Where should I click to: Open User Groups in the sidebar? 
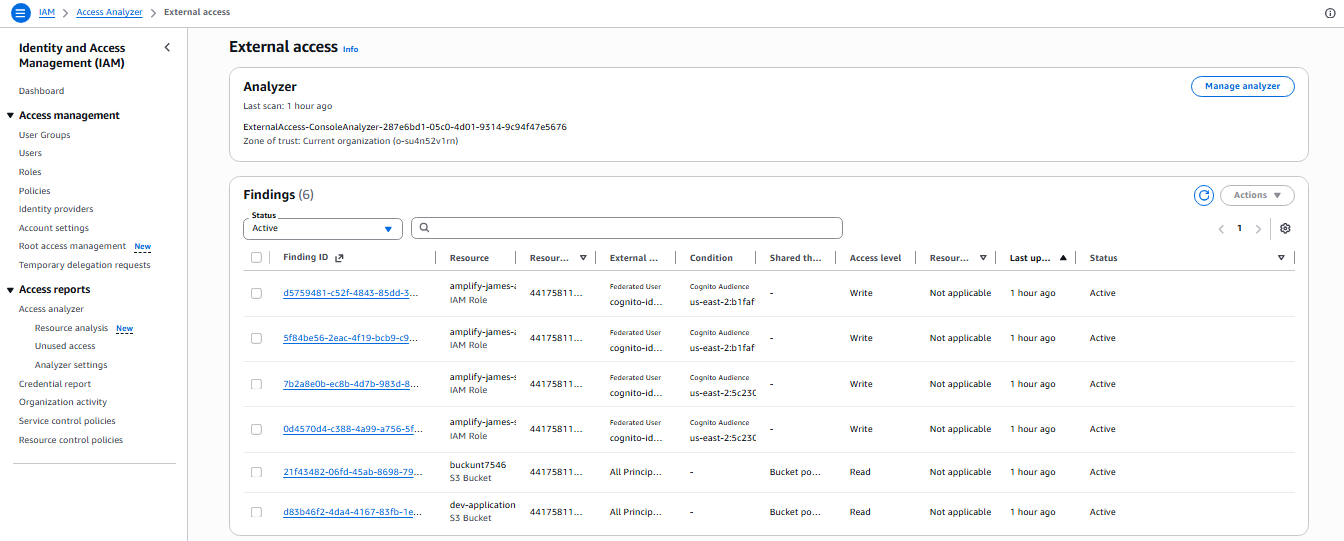click(x=44, y=135)
